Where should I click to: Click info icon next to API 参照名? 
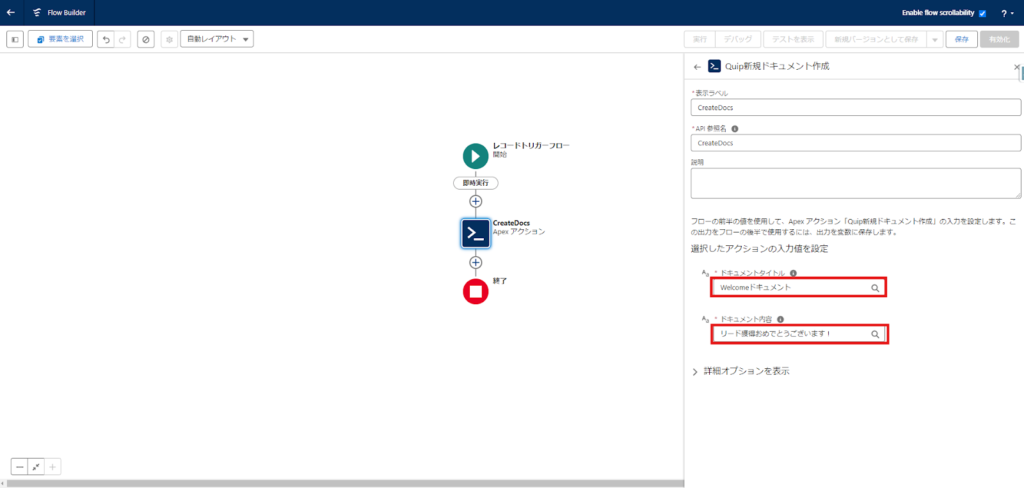(735, 128)
